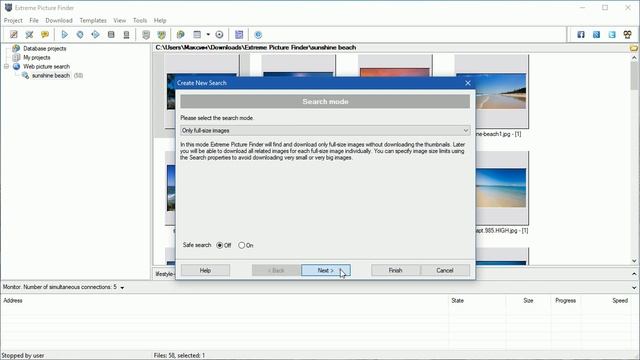Click the circular target toolbar icon
640x360 pixels.
[219, 35]
